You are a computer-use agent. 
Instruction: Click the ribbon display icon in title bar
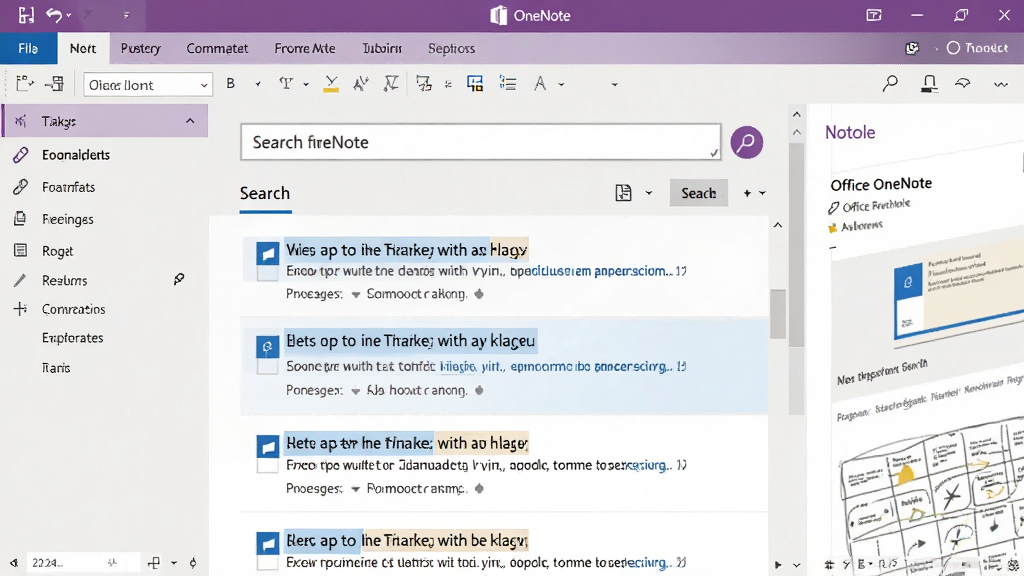(874, 15)
